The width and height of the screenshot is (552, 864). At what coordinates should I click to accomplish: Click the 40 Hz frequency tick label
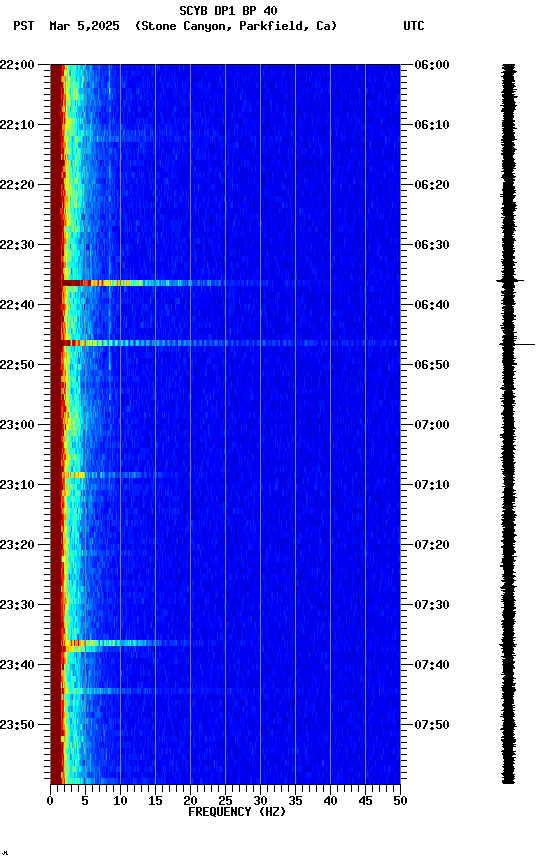pyautogui.click(x=330, y=801)
